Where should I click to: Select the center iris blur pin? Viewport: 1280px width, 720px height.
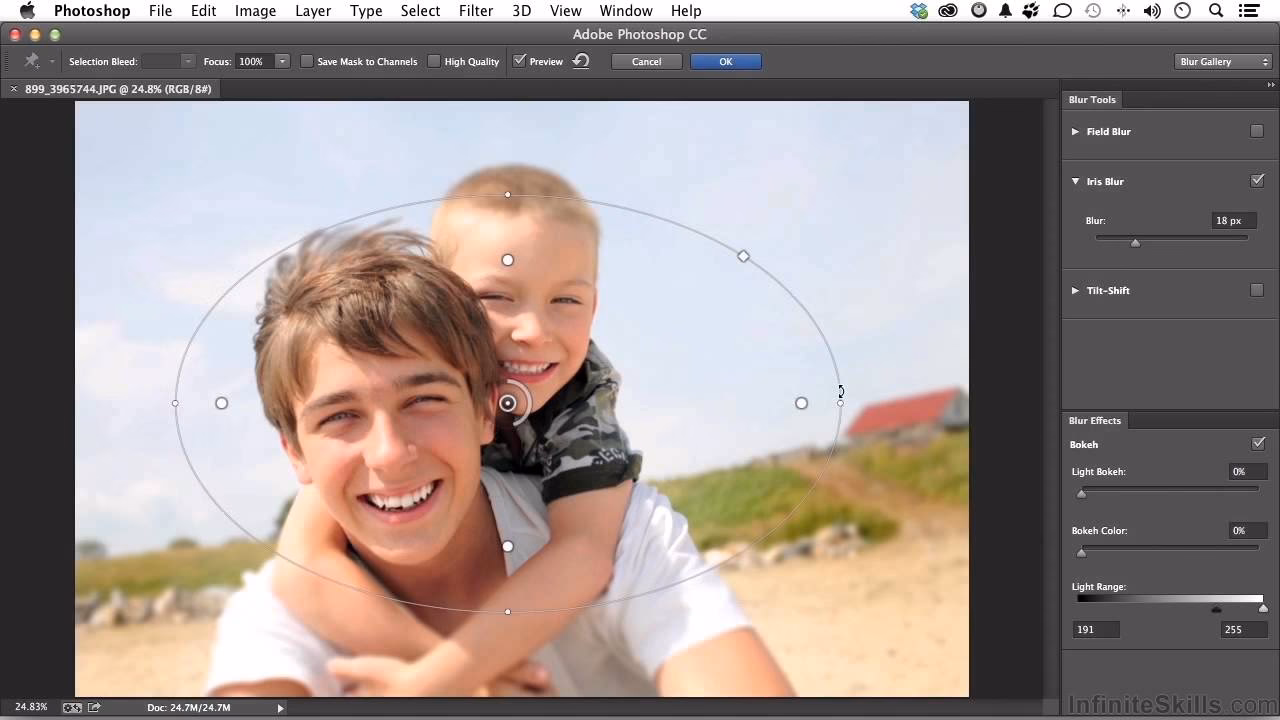[x=508, y=403]
